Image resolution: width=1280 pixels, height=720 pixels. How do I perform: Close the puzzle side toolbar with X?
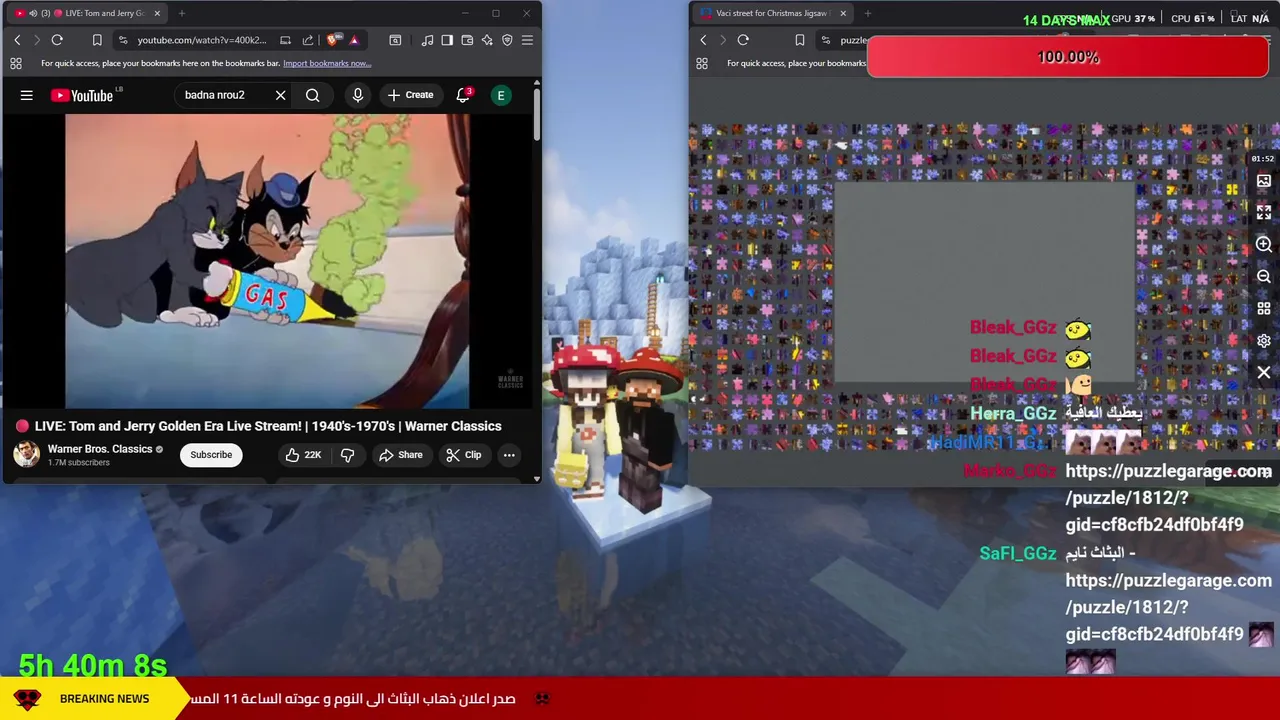(1264, 373)
